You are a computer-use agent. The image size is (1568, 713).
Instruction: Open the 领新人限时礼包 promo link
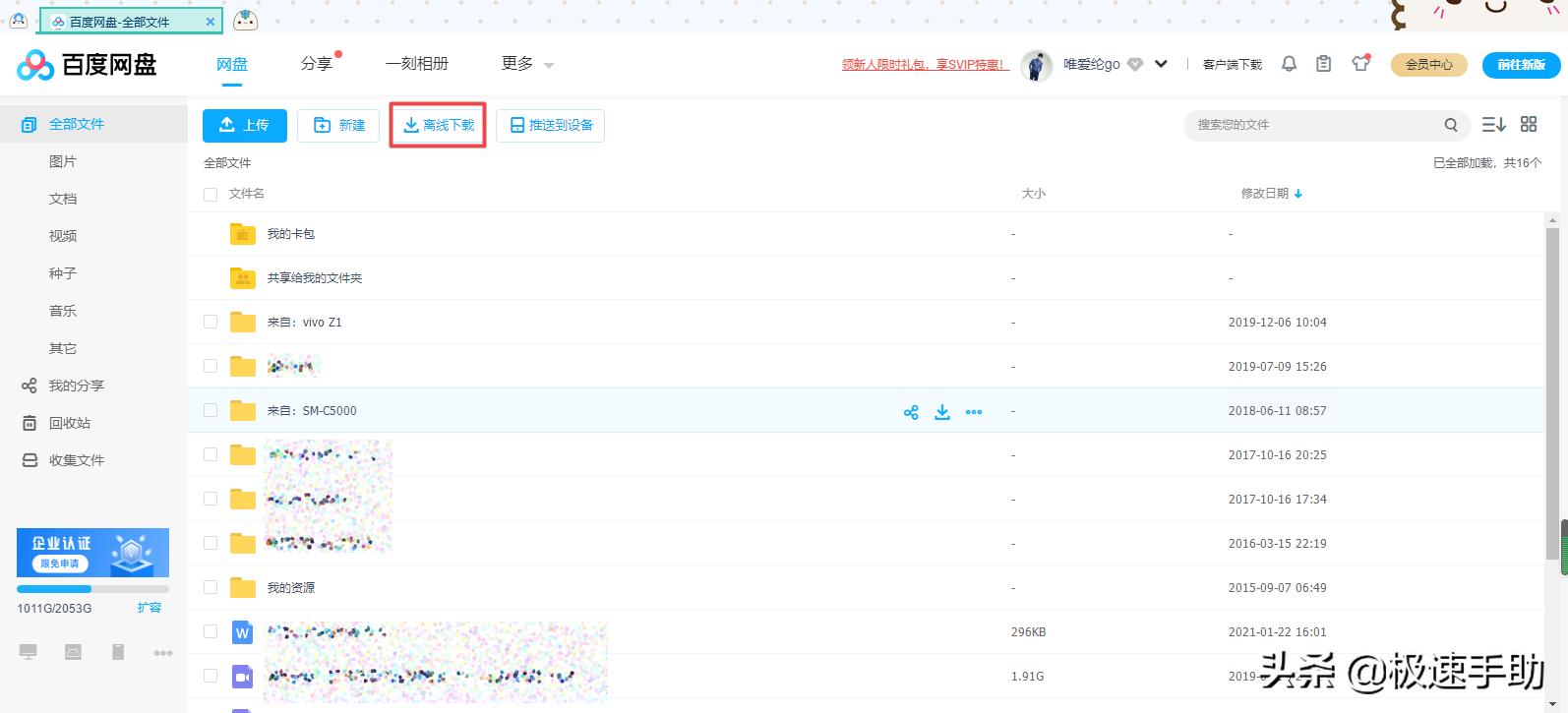pyautogui.click(x=926, y=65)
